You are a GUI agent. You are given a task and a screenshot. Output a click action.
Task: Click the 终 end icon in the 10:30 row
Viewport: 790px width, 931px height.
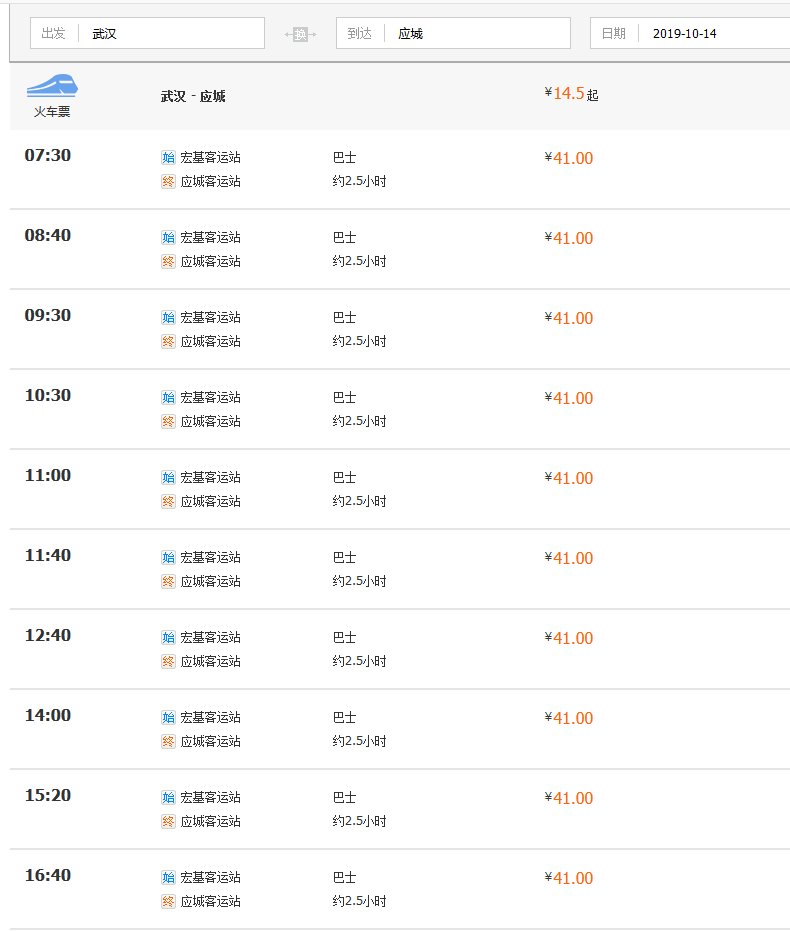point(168,422)
